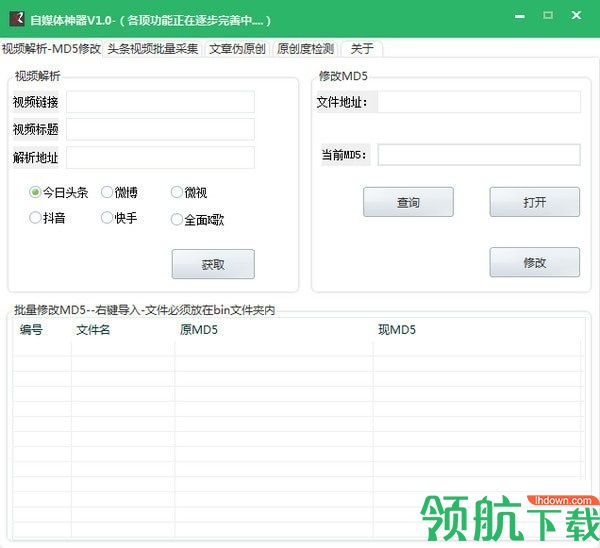Click the 文件名 column header
The height and width of the screenshot is (548, 600).
(x=123, y=329)
